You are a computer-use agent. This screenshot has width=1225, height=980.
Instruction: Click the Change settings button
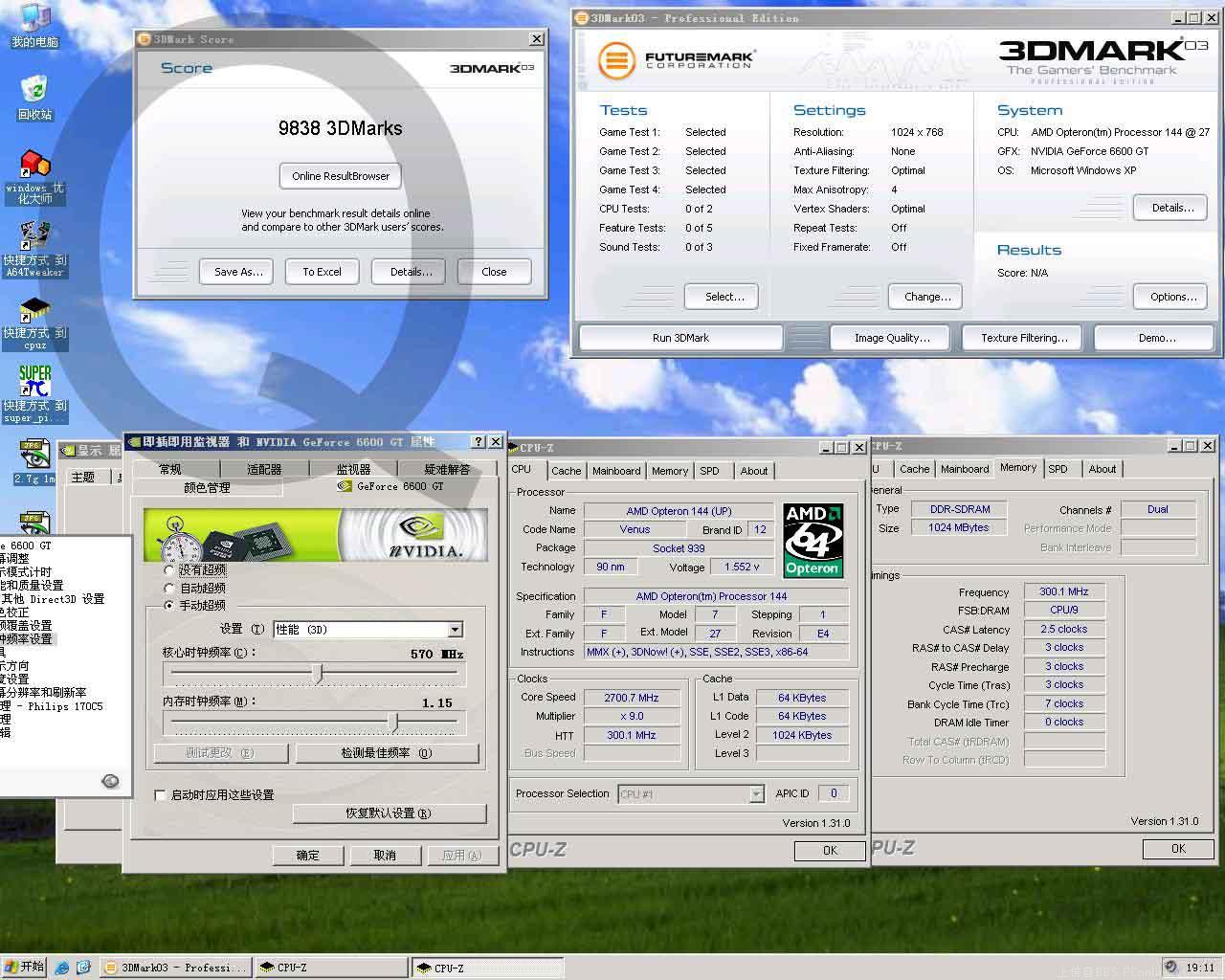(927, 297)
